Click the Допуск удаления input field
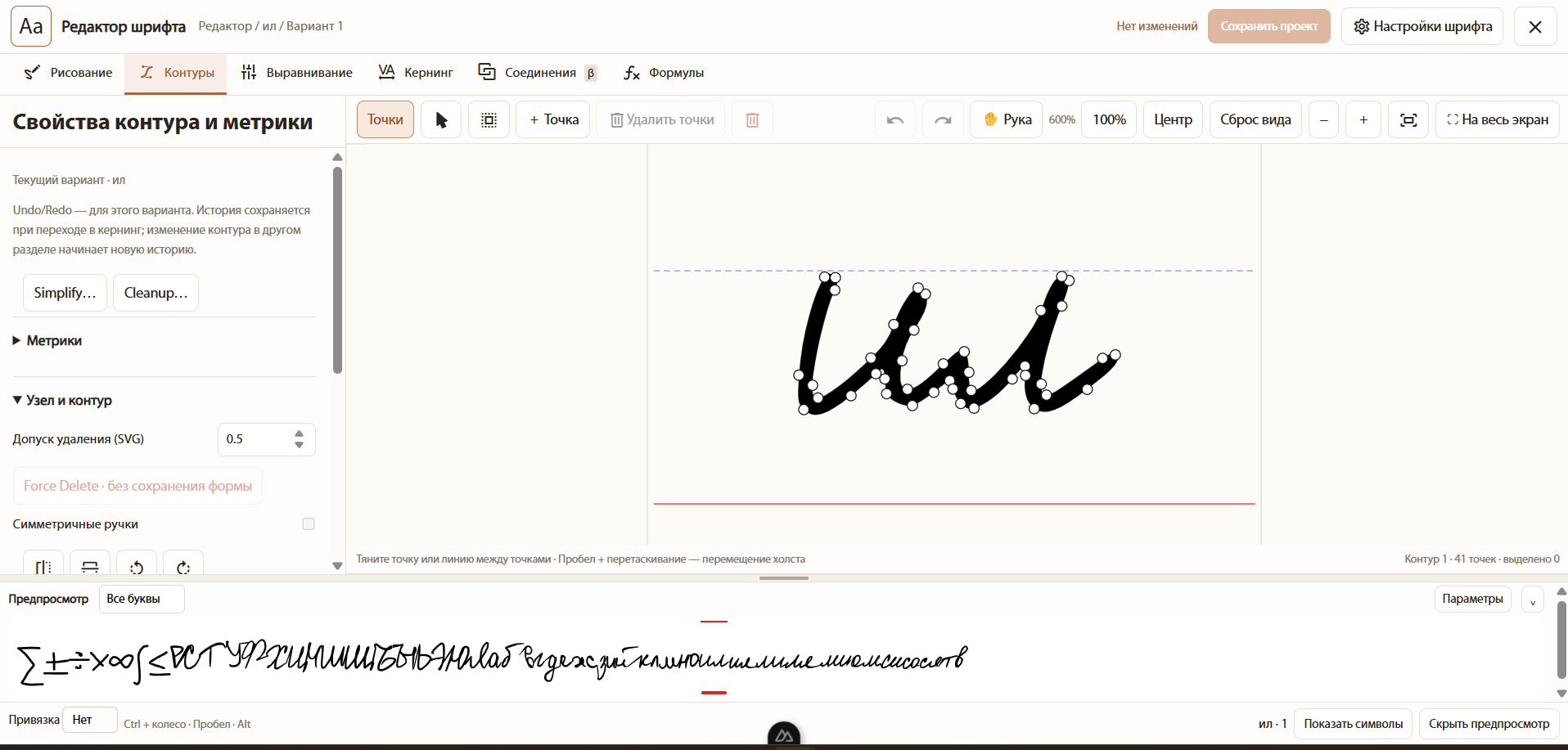The height and width of the screenshot is (750, 1568). 267,439
